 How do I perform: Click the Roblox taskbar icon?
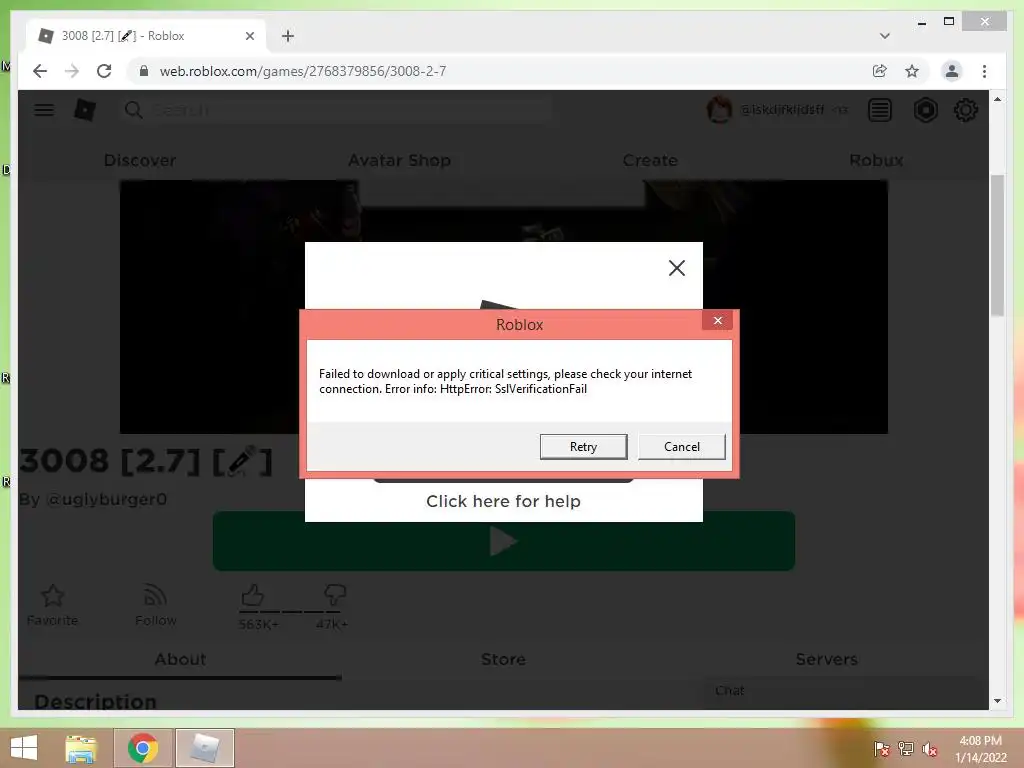[x=204, y=748]
